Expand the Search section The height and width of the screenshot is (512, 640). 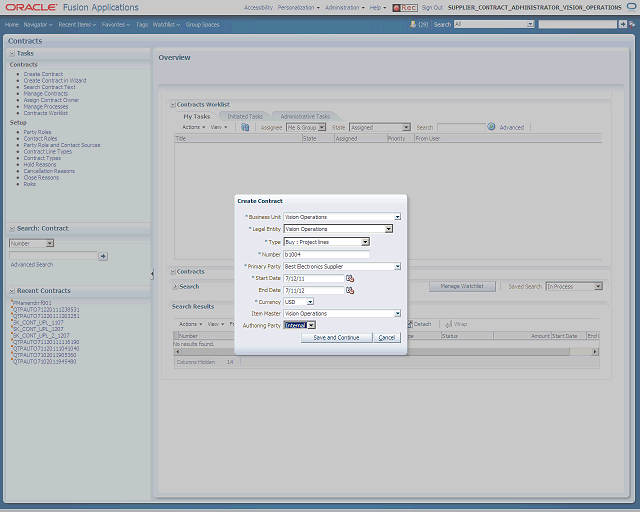point(176,287)
